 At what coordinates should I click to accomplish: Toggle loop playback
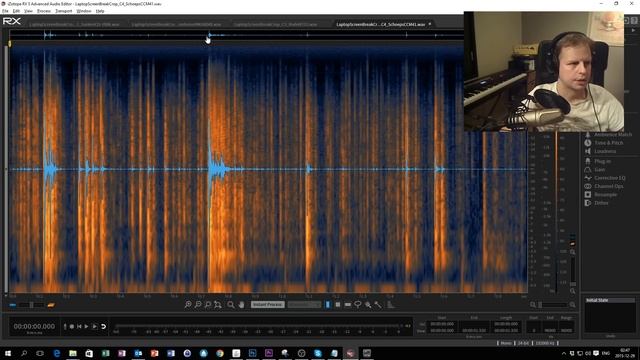coord(104,327)
